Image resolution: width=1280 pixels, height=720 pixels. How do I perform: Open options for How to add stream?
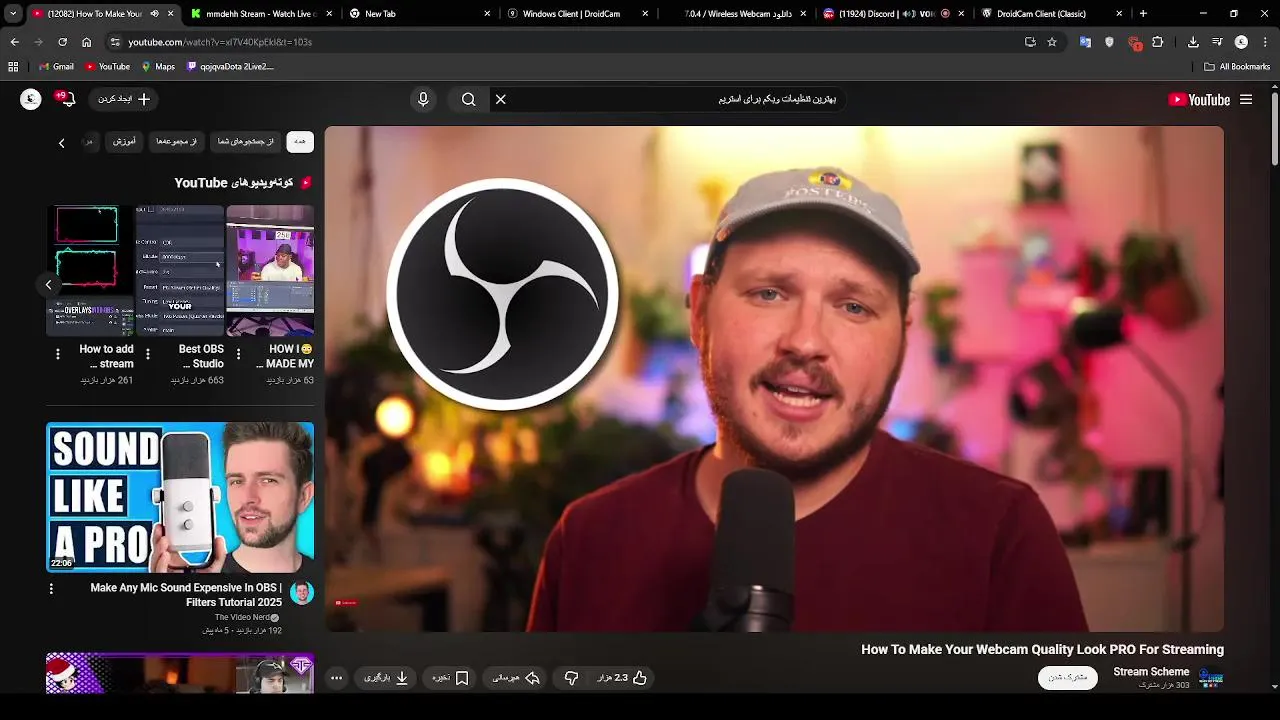[x=58, y=354]
